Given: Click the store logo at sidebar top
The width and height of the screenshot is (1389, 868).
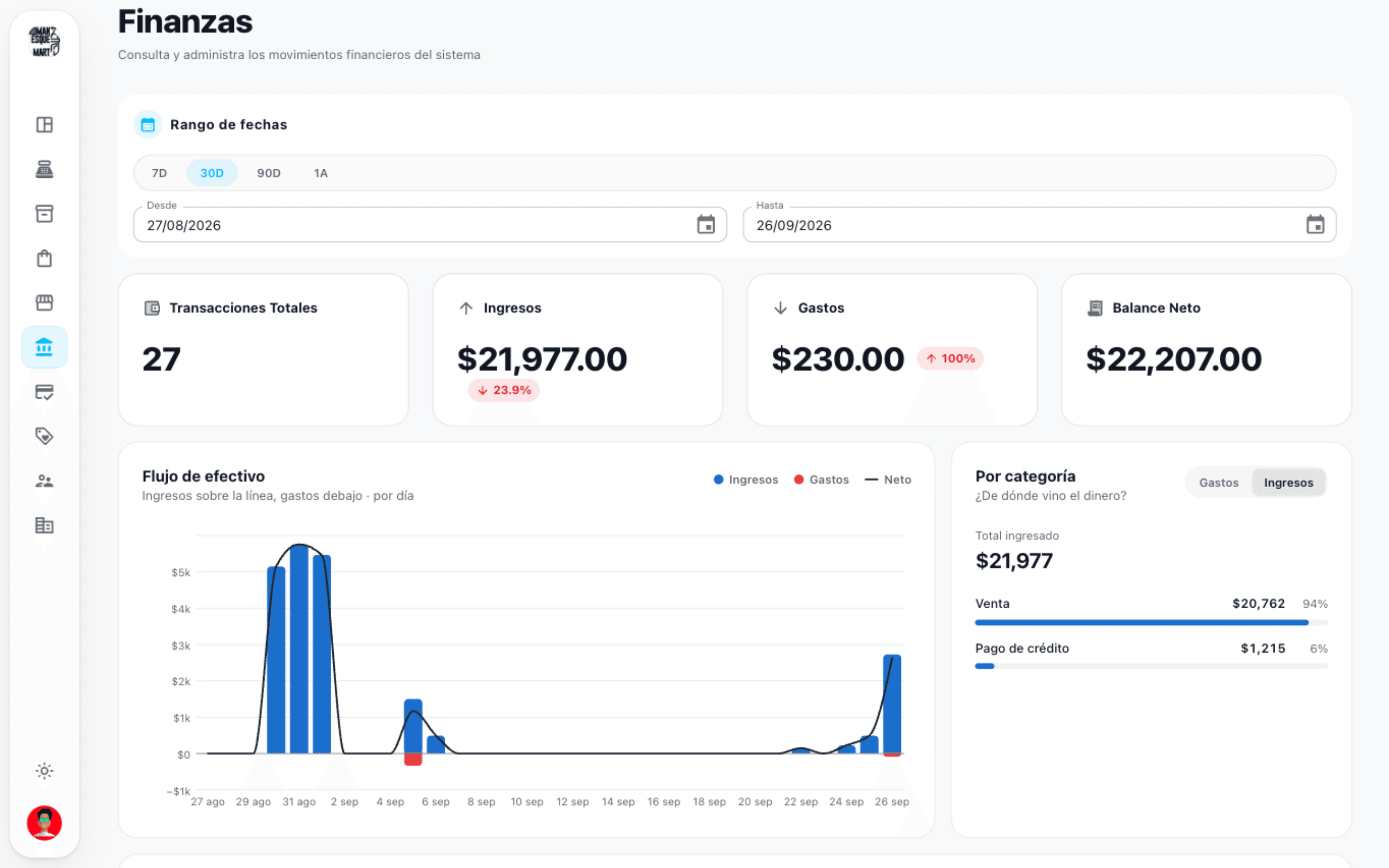Looking at the screenshot, I should (x=44, y=41).
